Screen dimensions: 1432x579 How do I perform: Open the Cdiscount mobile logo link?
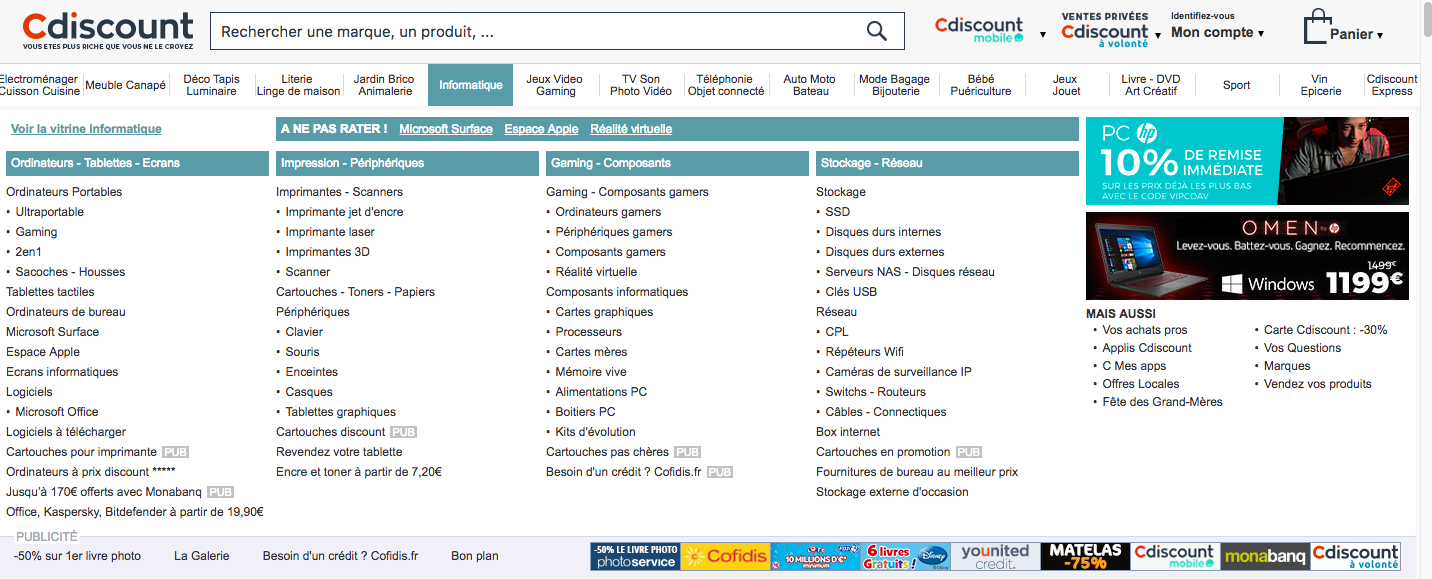980,30
